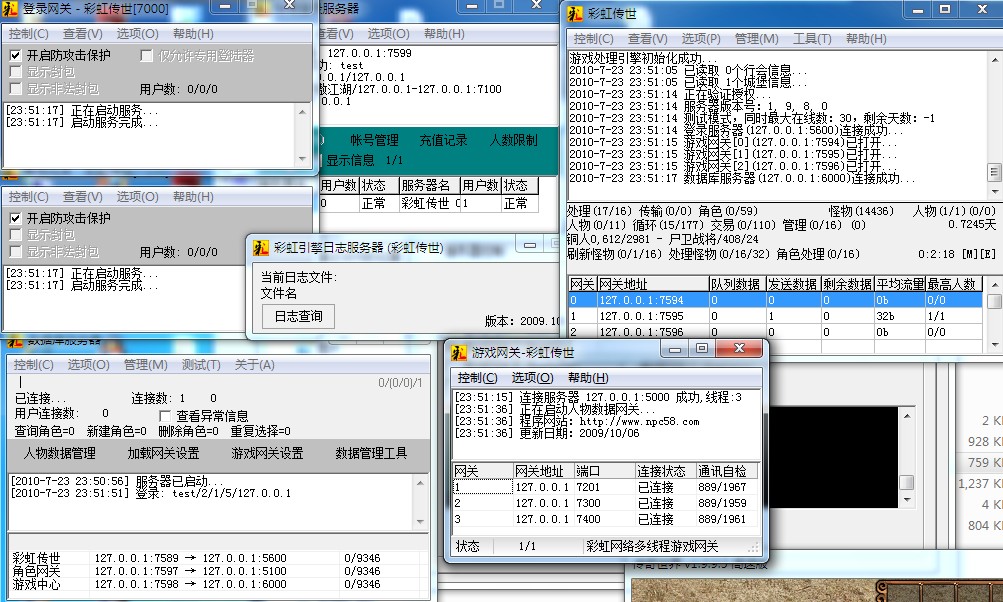Open 控制(C) menu in 登录网关 window
This screenshot has height=602, width=1003.
[28, 34]
